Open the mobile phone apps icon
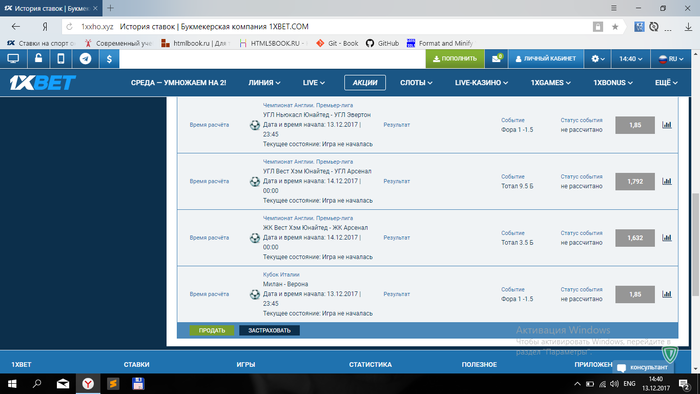 click(x=61, y=59)
